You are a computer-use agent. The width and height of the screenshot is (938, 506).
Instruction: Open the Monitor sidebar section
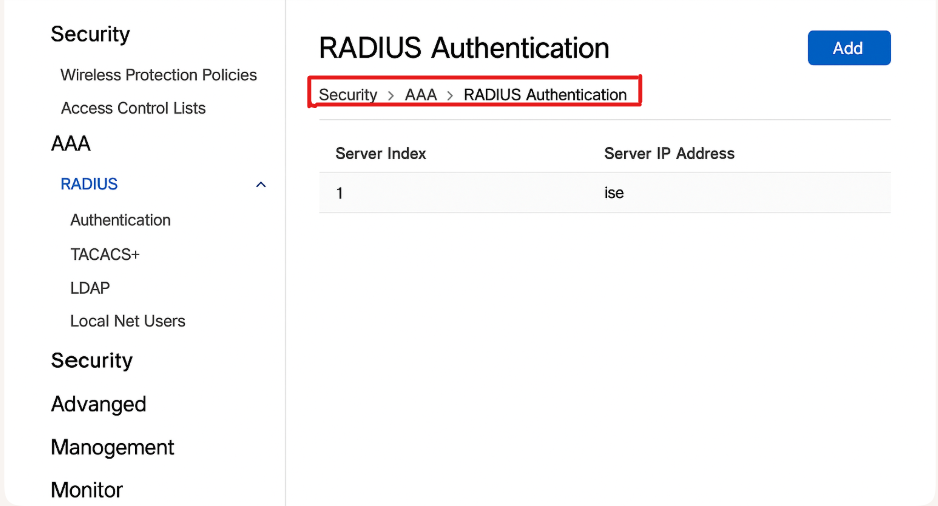click(87, 490)
